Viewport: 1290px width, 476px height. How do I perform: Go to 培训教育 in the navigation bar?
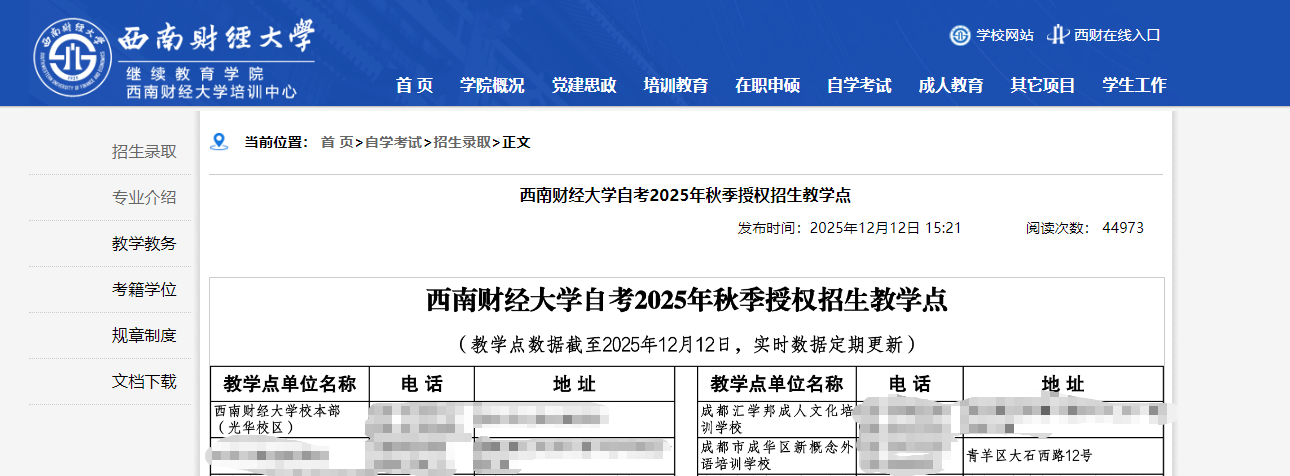(676, 86)
